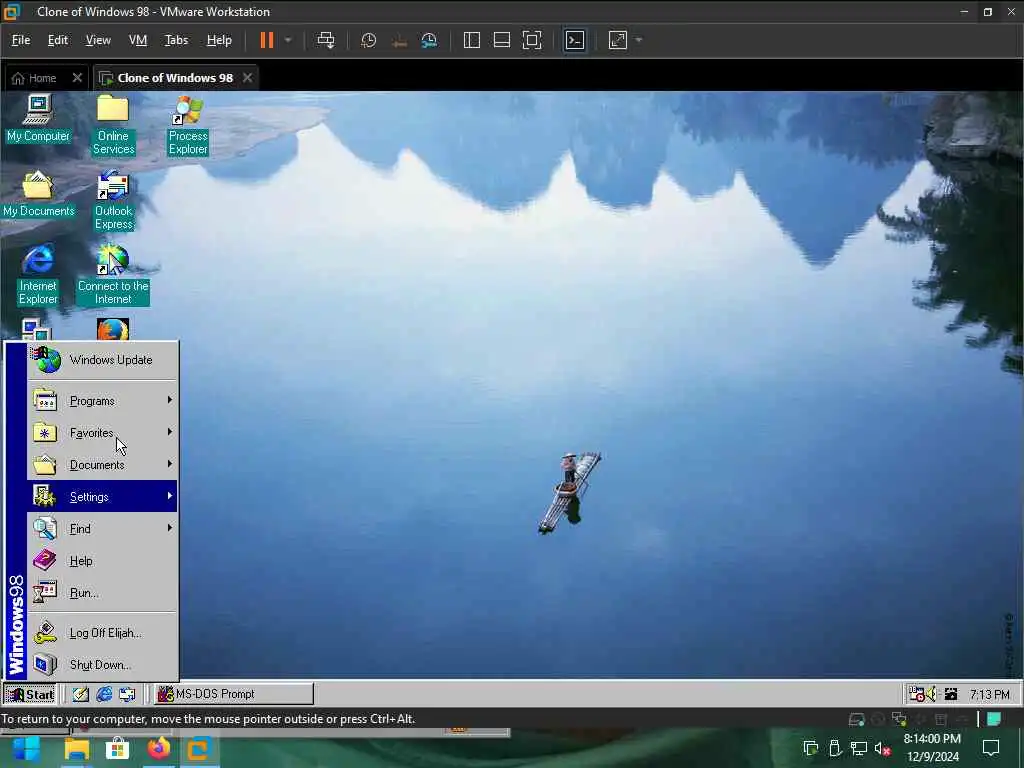Take a snapshot of the VM

click(368, 40)
